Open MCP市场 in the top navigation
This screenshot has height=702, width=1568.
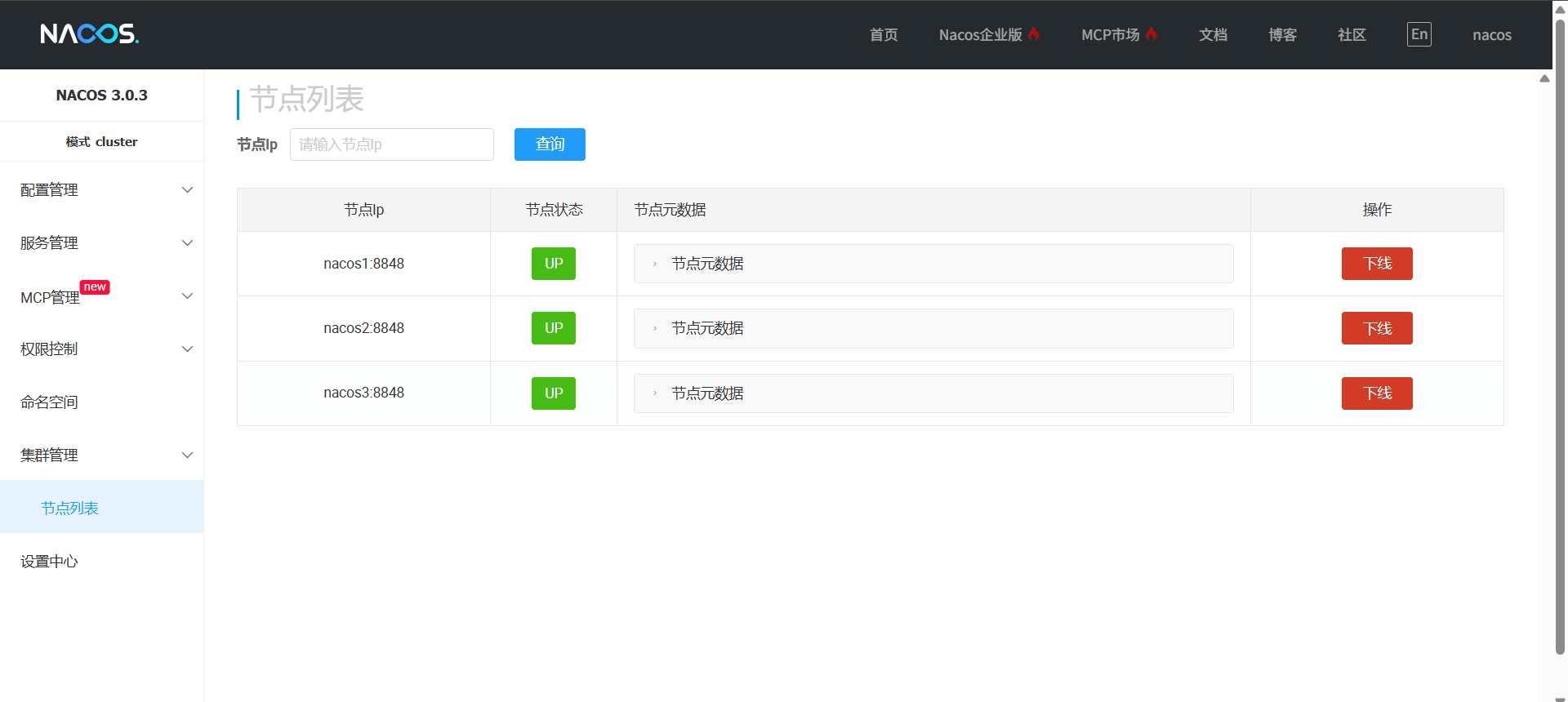click(x=1111, y=35)
